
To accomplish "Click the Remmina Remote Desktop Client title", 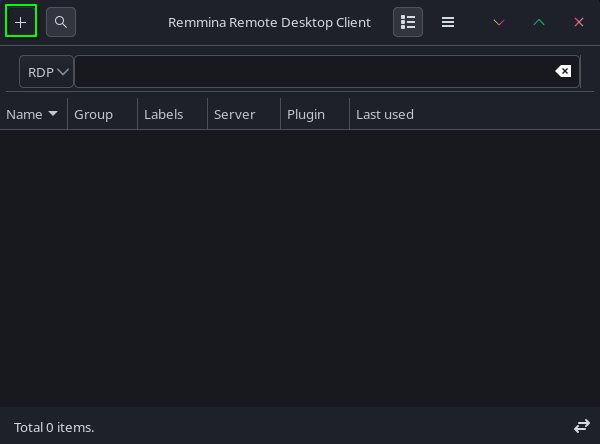I will click(269, 22).
